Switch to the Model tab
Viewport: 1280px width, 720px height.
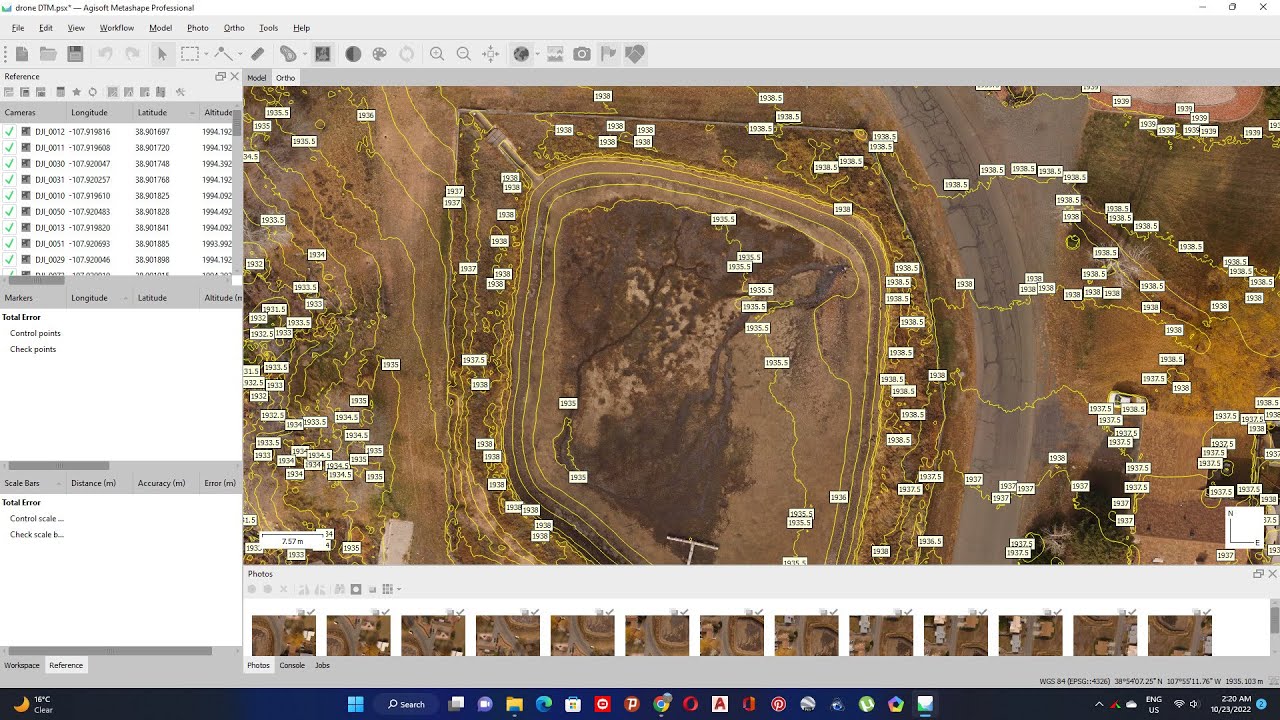pos(257,78)
